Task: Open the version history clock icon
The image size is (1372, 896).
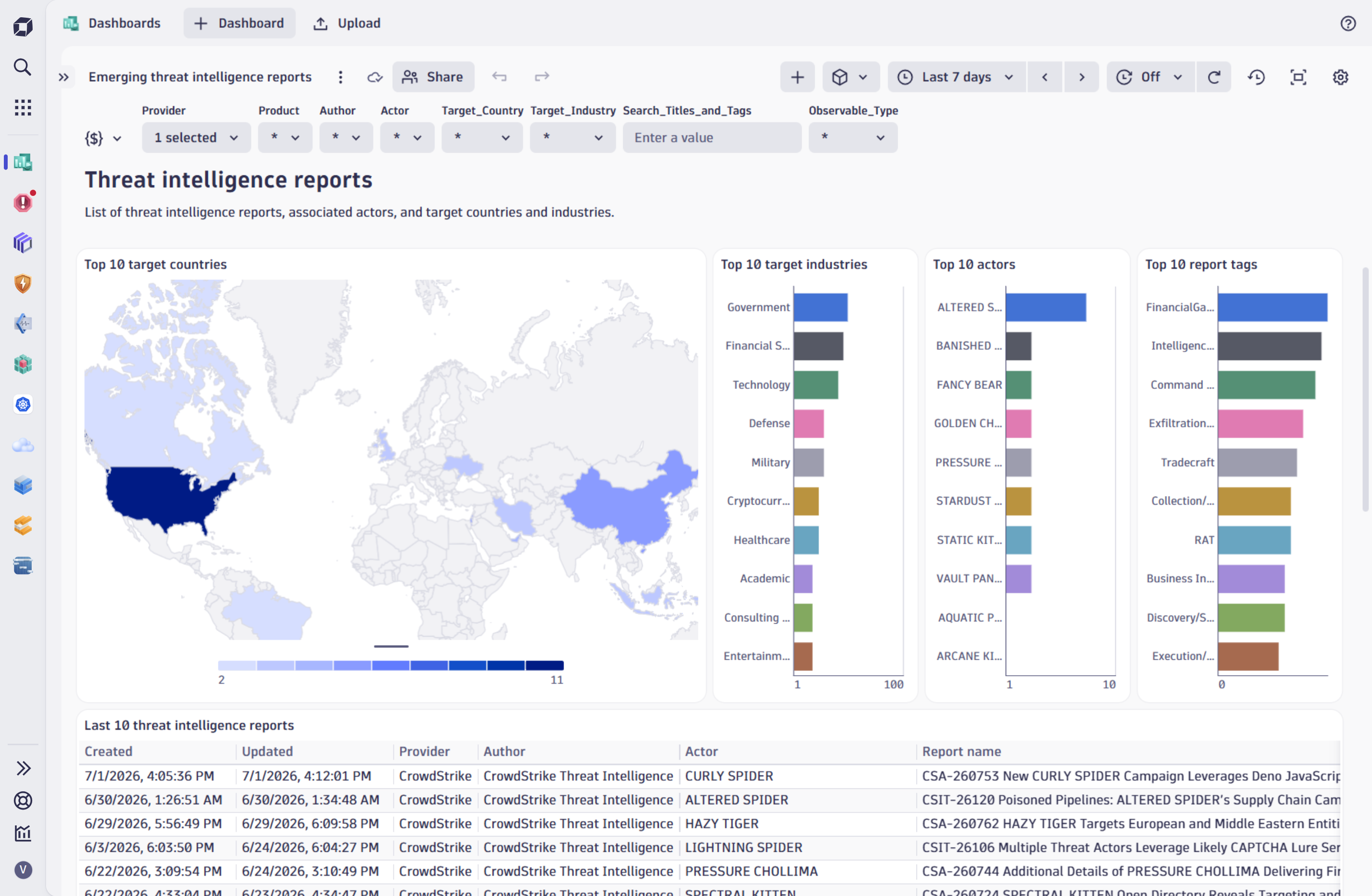Action: [1256, 77]
